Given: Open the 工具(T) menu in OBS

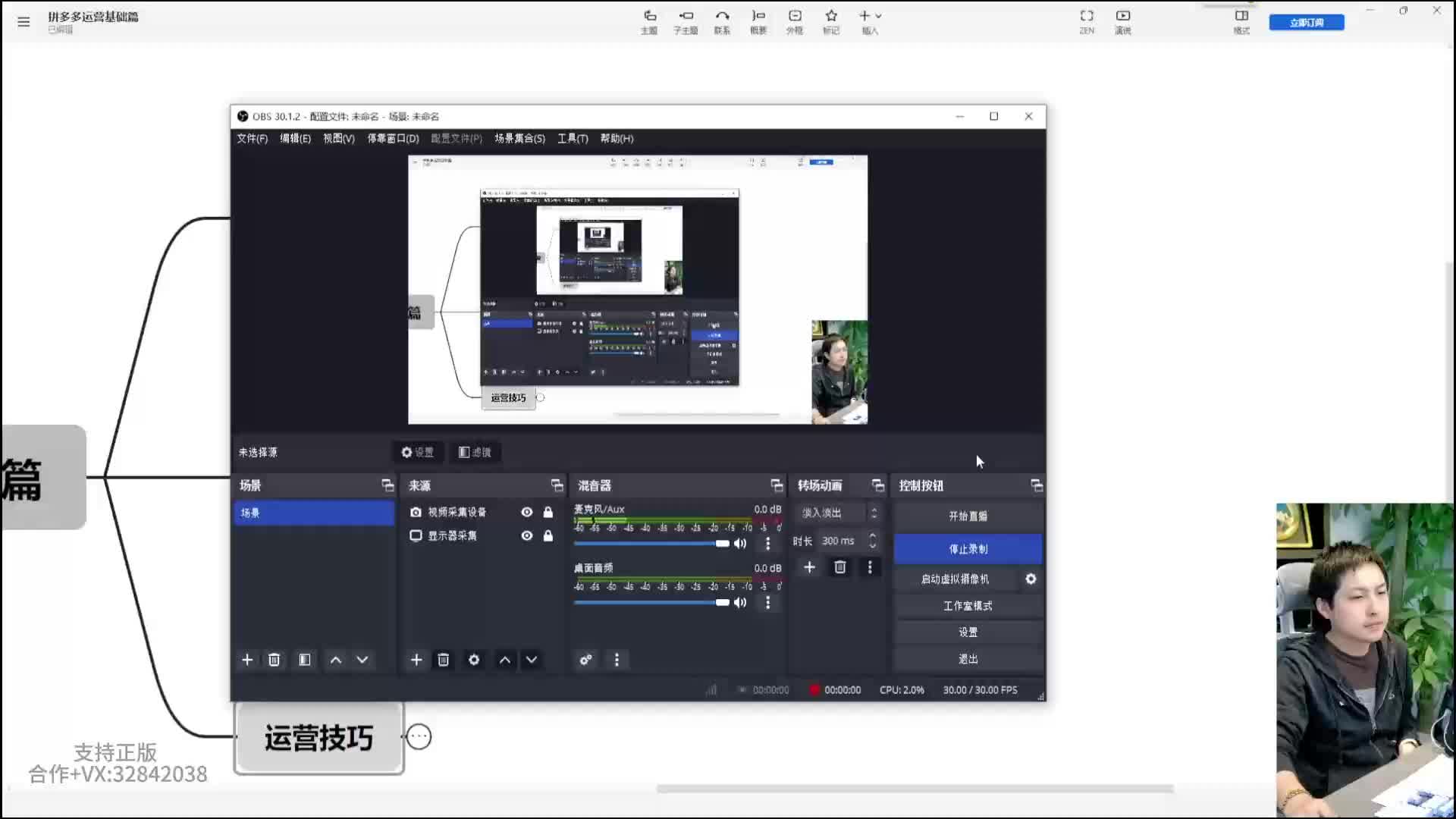Looking at the screenshot, I should click(573, 138).
